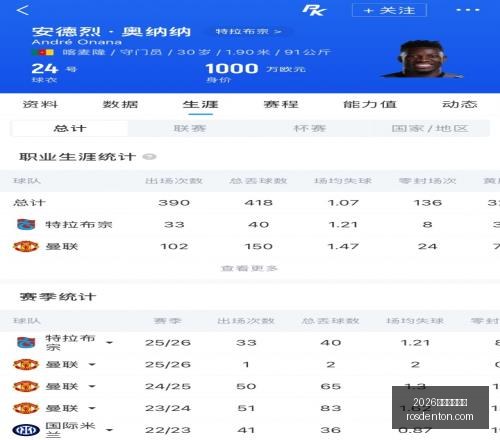Tap the back arrow icon
This screenshot has width=500, height=440.
coord(23,10)
